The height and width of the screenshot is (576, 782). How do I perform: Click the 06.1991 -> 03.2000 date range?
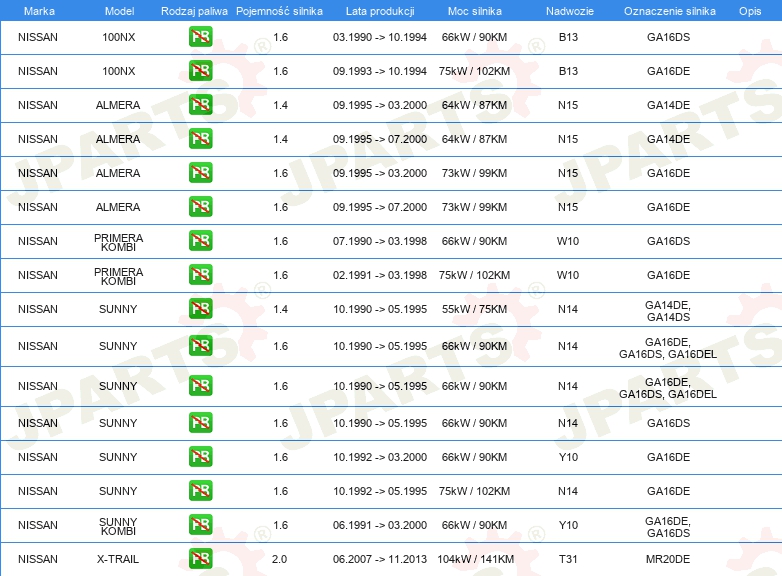[x=380, y=525]
